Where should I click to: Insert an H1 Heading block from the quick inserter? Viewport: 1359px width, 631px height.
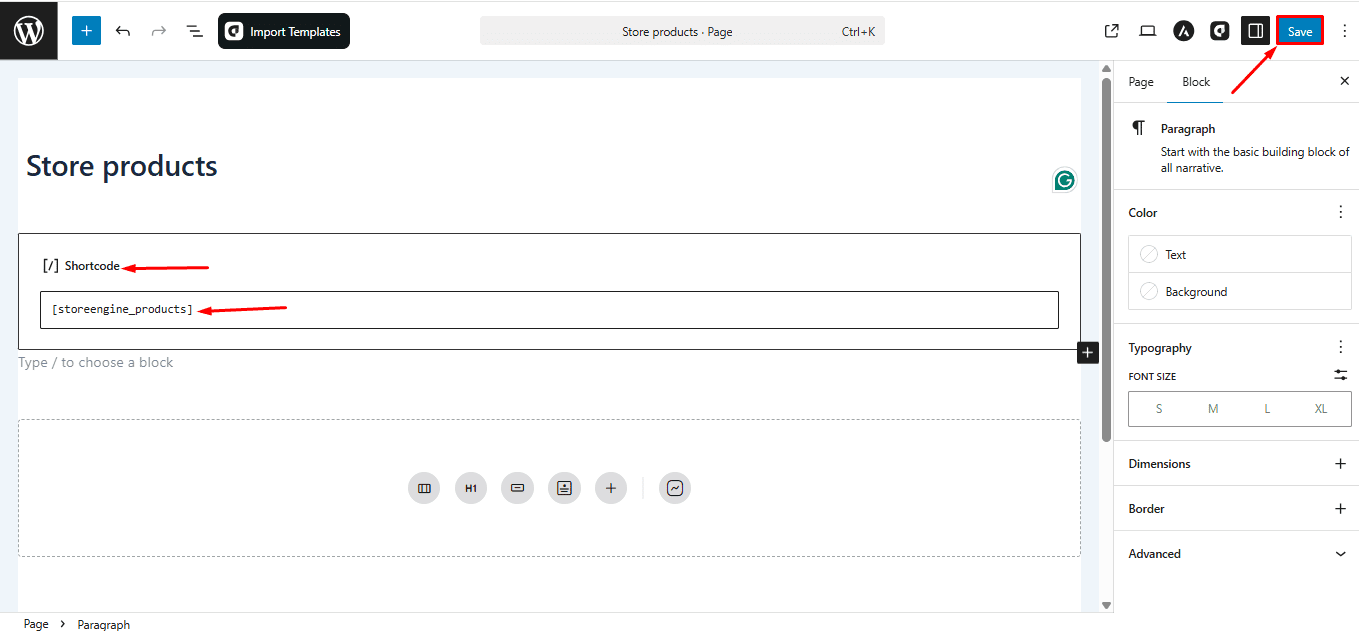470,488
